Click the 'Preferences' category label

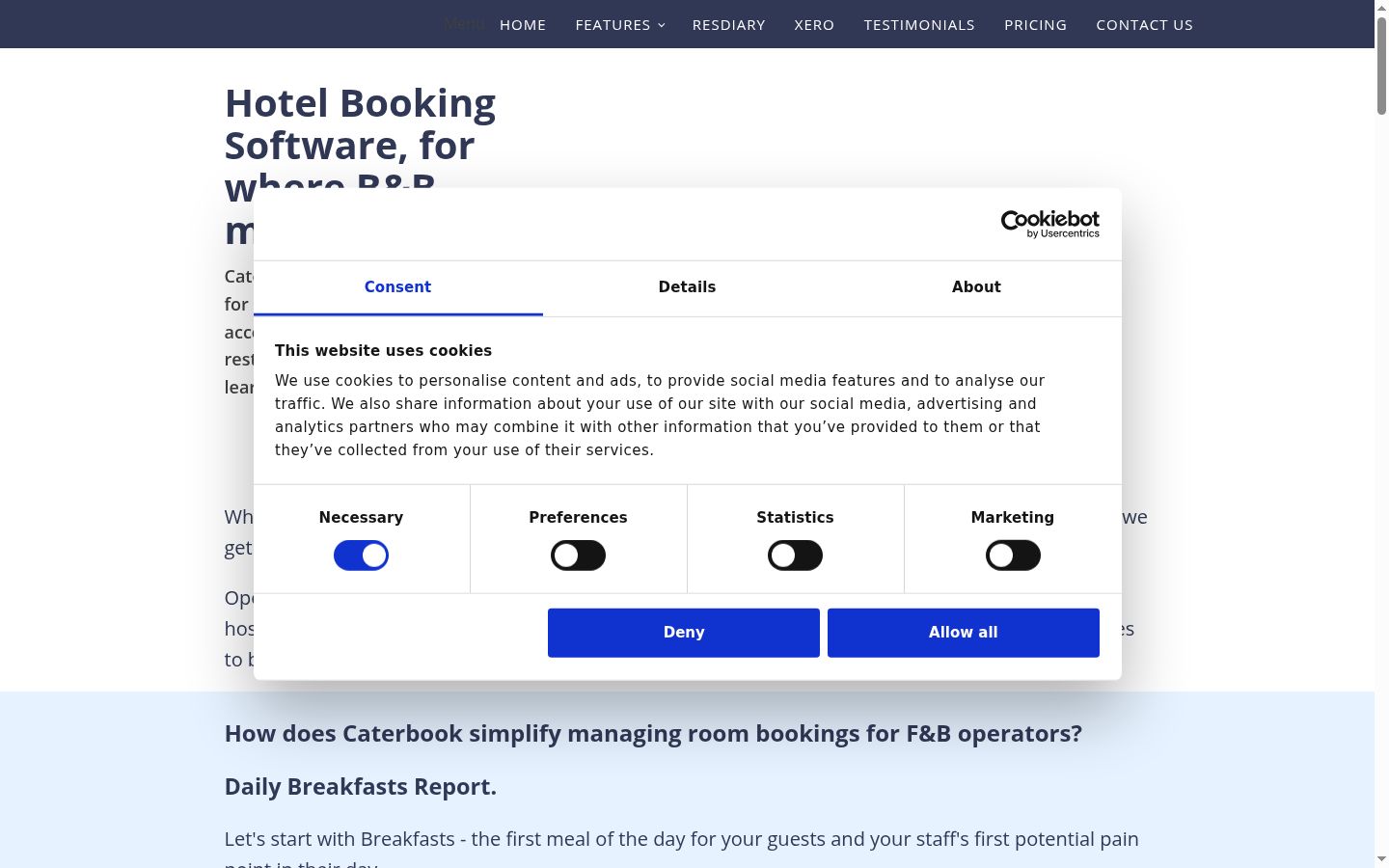coord(578,518)
